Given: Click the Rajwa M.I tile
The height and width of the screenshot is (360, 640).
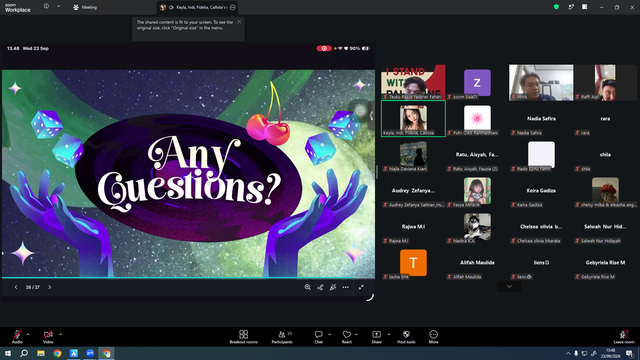Looking at the screenshot, I should coord(413,227).
